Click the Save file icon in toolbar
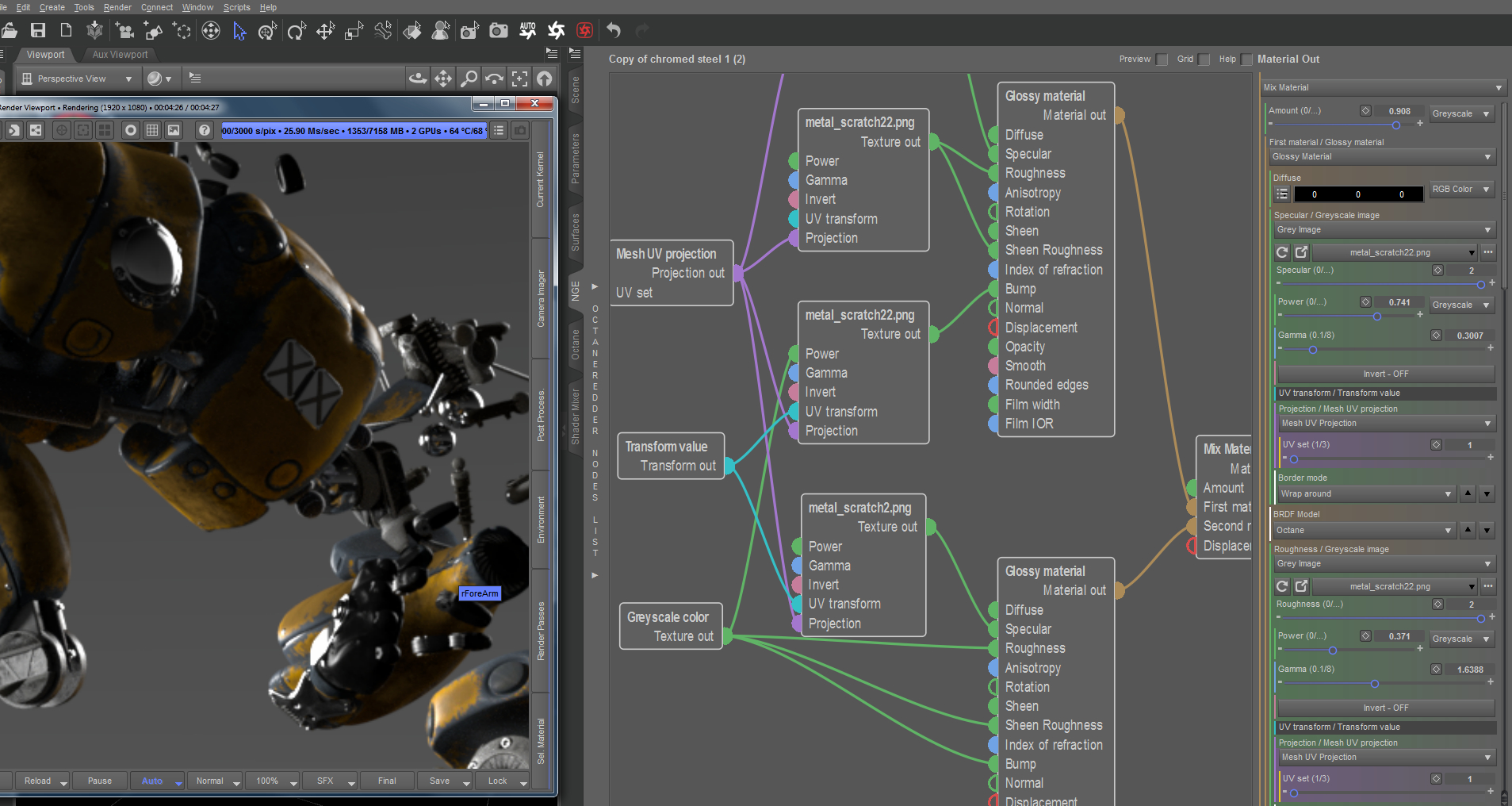This screenshot has height=806, width=1512. [37, 31]
